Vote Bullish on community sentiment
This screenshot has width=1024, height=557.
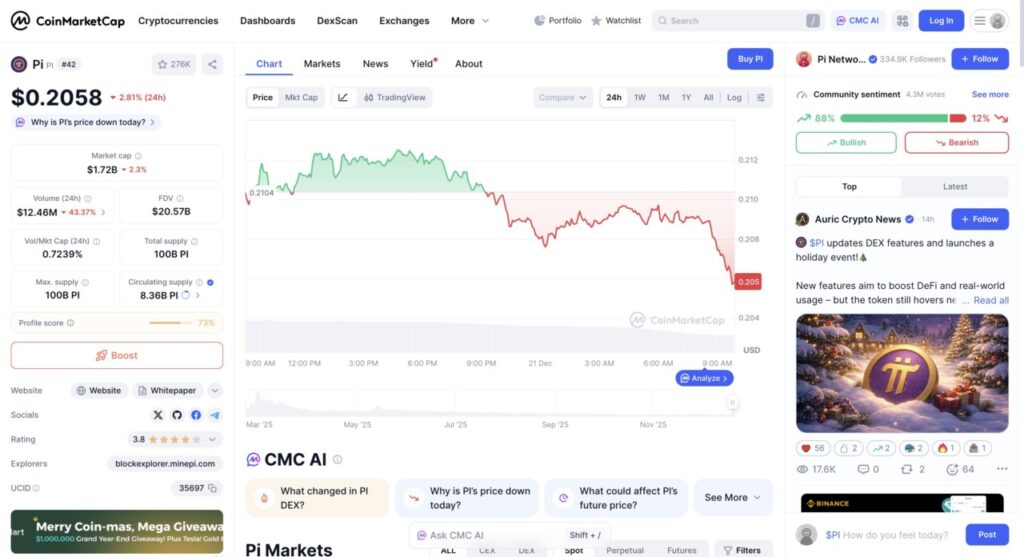[846, 143]
